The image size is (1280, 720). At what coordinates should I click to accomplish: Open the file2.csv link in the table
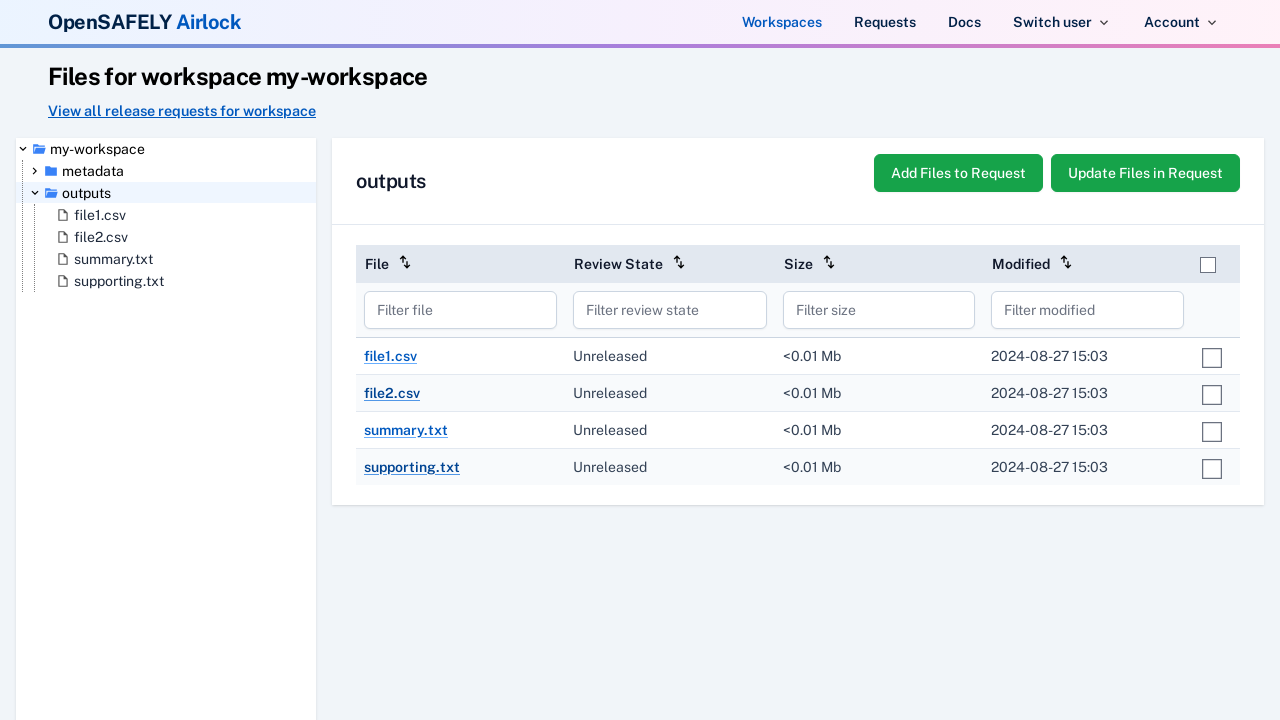coord(392,393)
